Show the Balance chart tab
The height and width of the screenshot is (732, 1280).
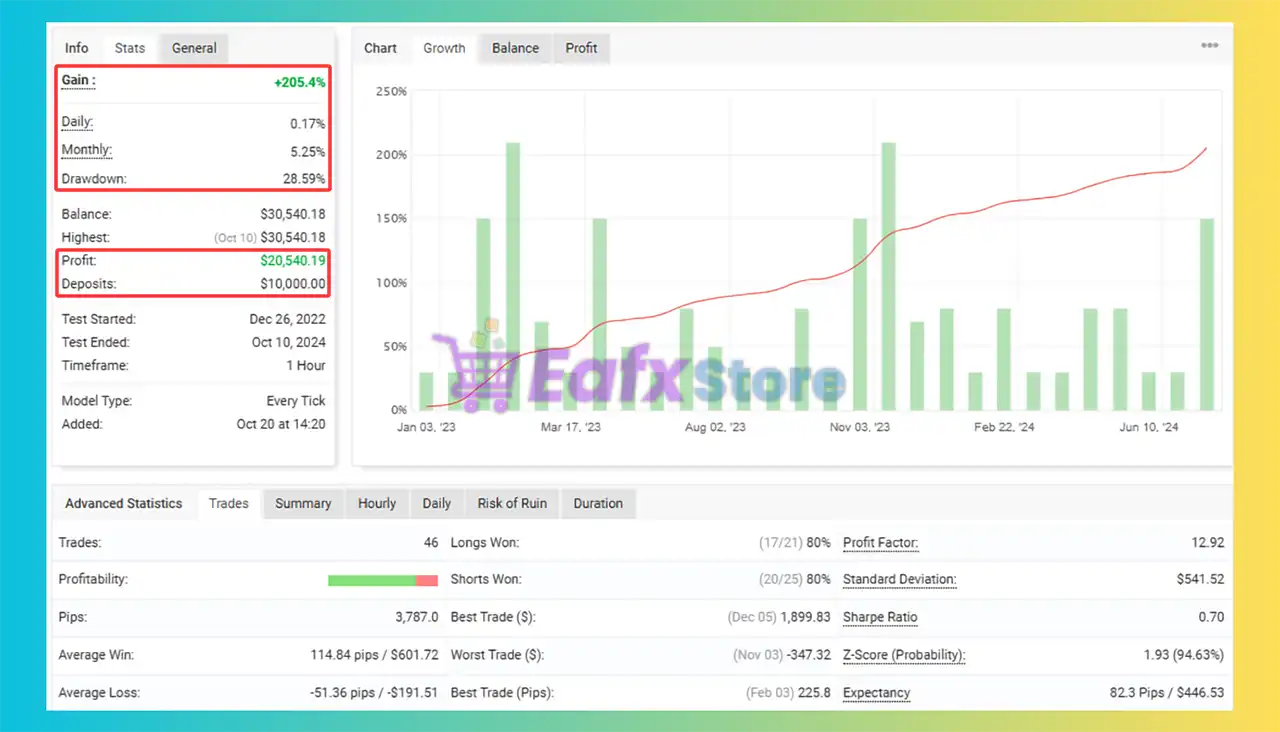point(515,48)
